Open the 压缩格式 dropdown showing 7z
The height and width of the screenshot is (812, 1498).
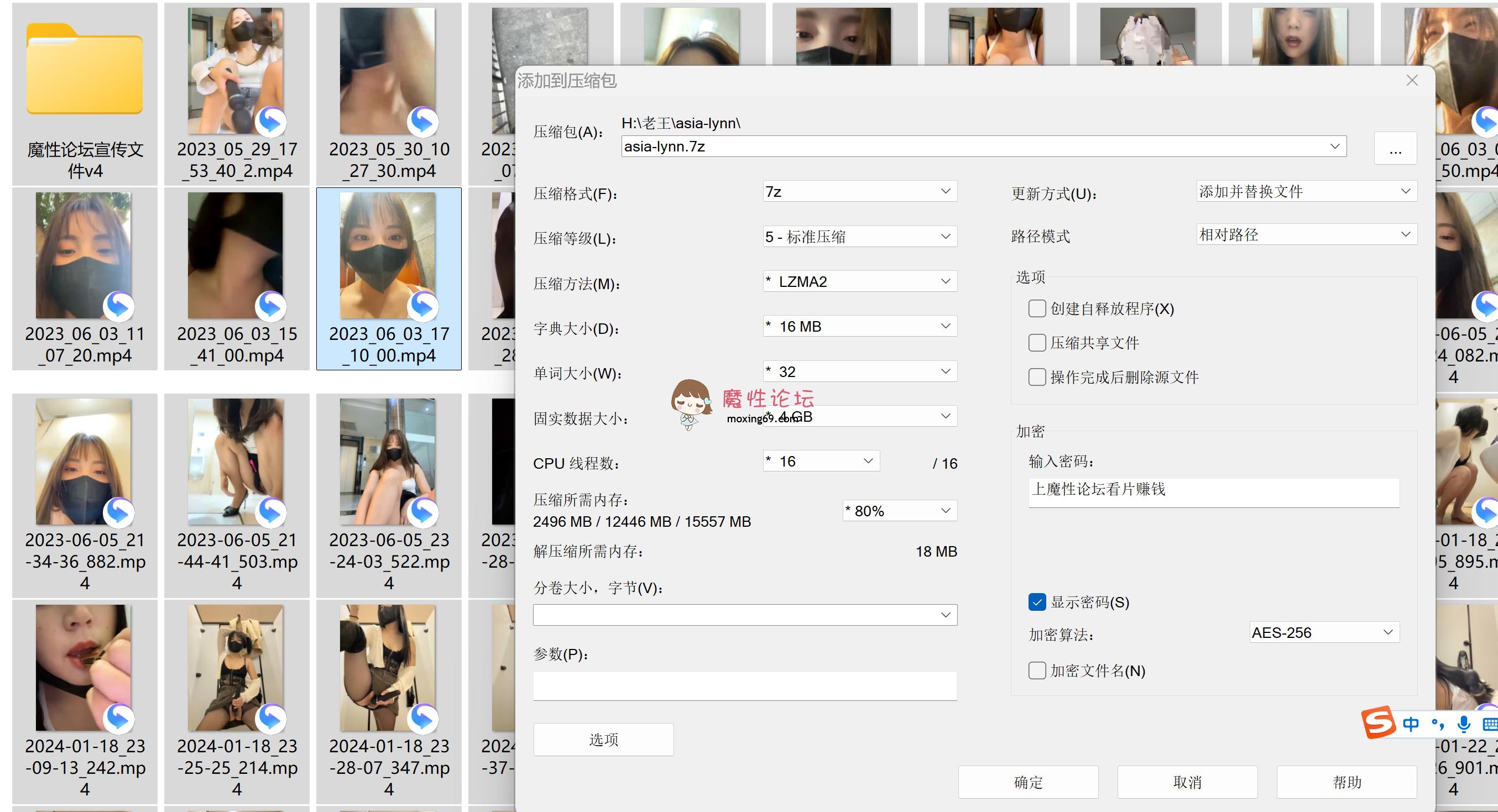859,191
